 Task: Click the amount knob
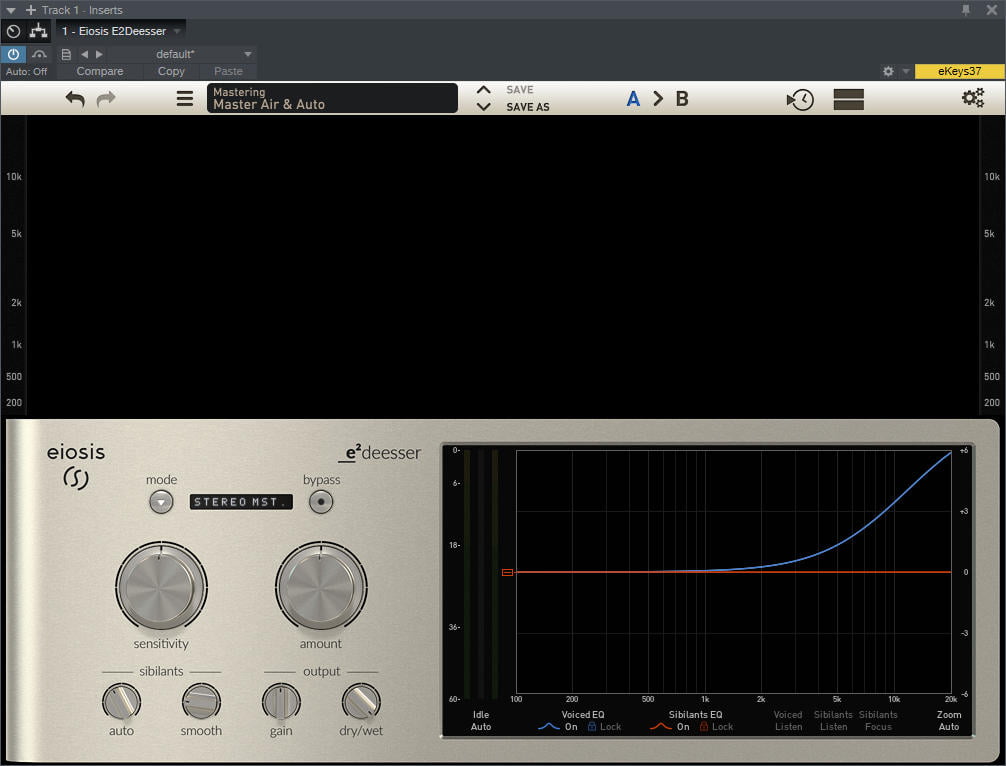321,586
